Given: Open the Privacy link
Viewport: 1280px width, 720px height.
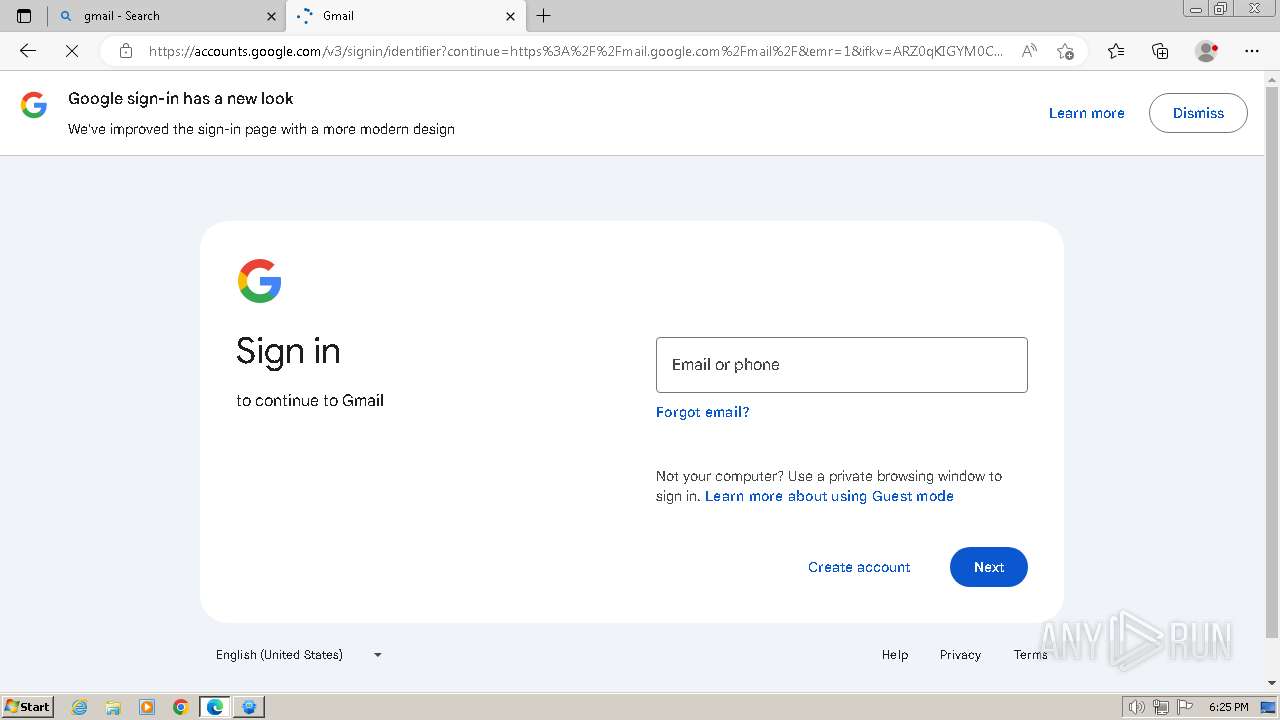Looking at the screenshot, I should coord(960,655).
